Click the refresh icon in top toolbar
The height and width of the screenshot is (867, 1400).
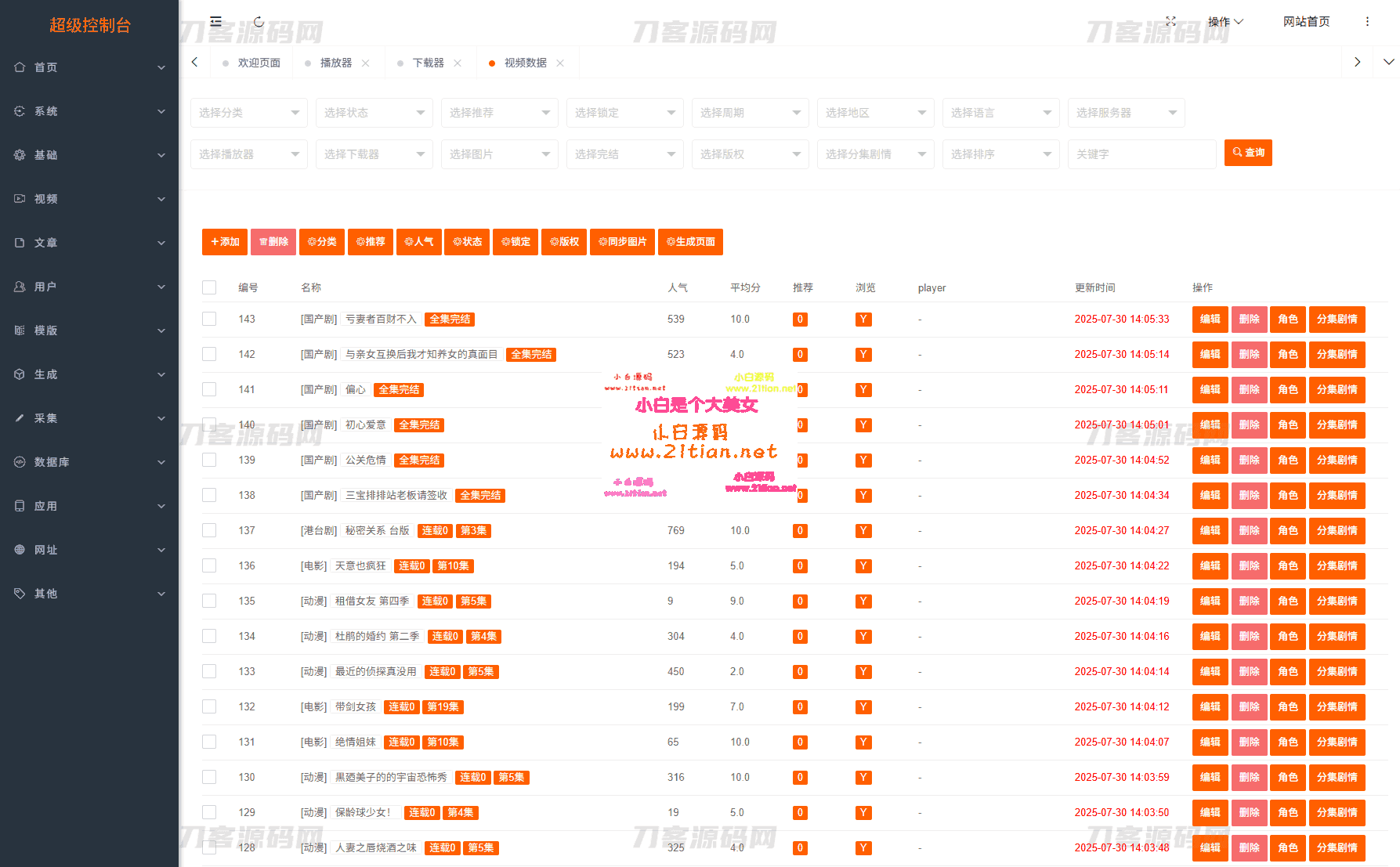point(259,22)
